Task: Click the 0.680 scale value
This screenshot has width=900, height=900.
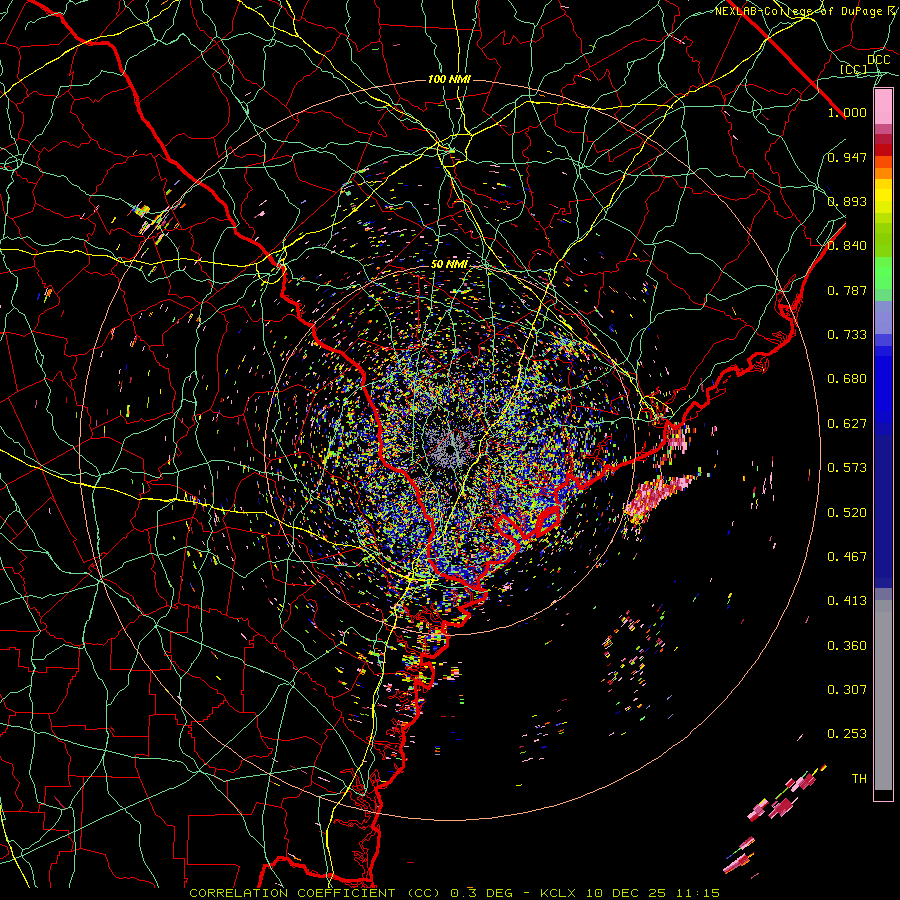Action: 847,379
